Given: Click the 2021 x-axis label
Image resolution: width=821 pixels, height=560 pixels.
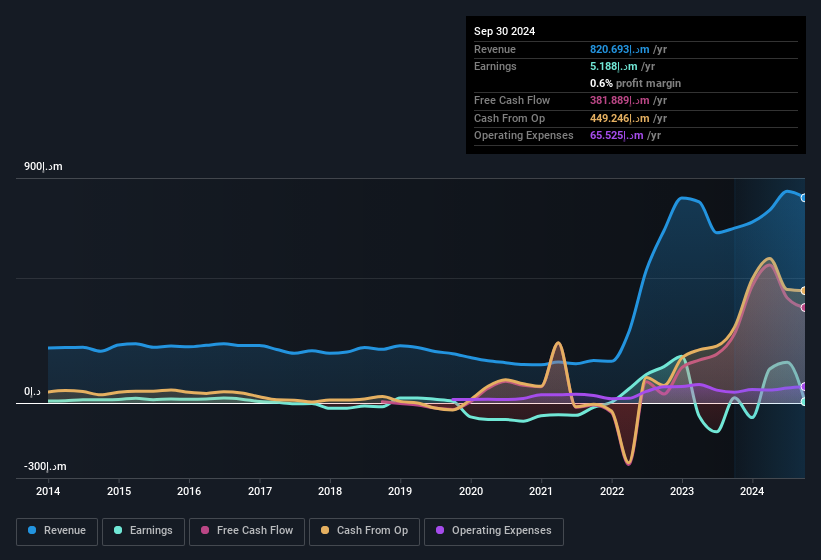Looking at the screenshot, I should tap(541, 491).
